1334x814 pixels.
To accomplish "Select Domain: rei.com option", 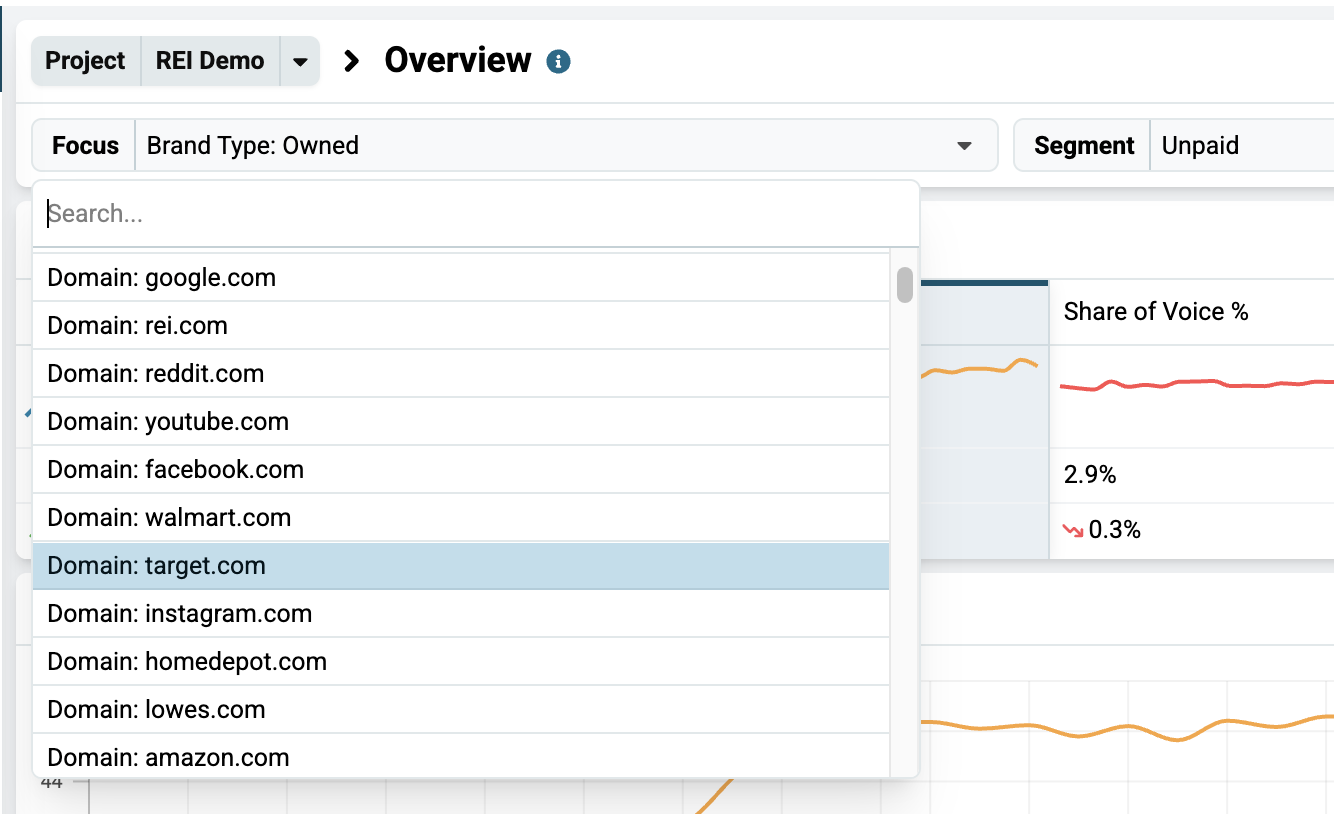I will (461, 326).
